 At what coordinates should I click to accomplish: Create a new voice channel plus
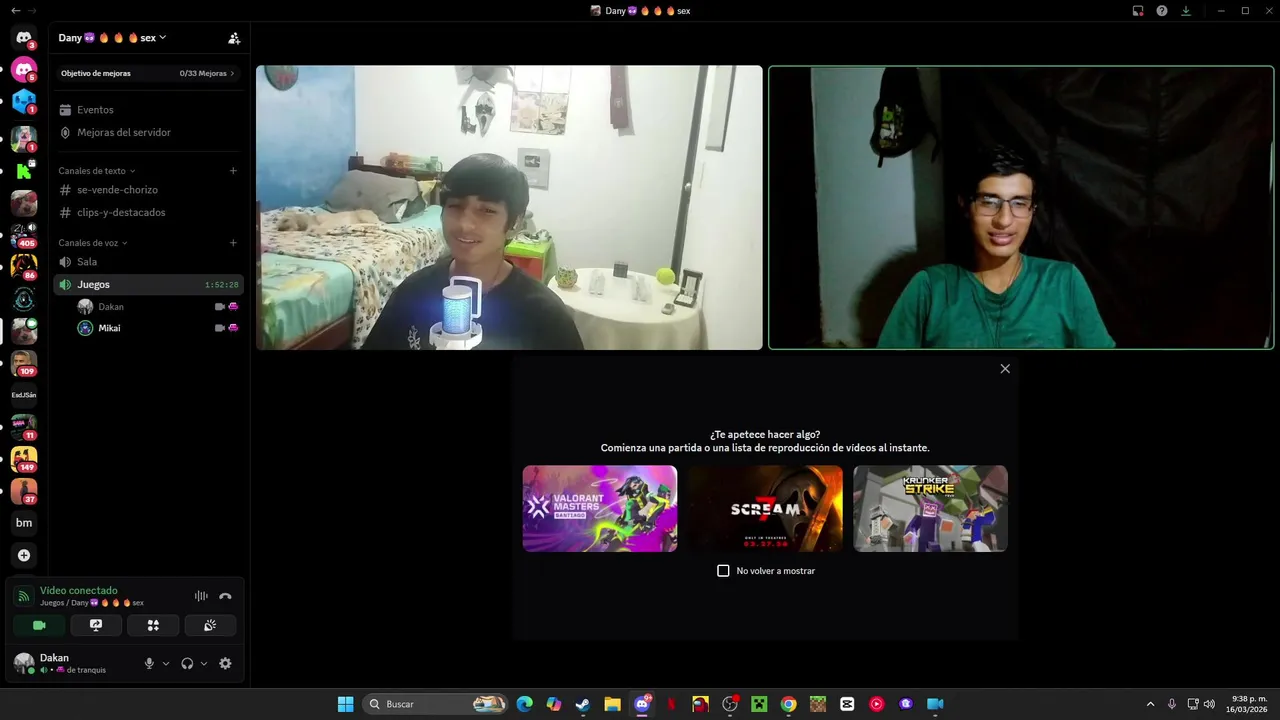pyautogui.click(x=233, y=243)
